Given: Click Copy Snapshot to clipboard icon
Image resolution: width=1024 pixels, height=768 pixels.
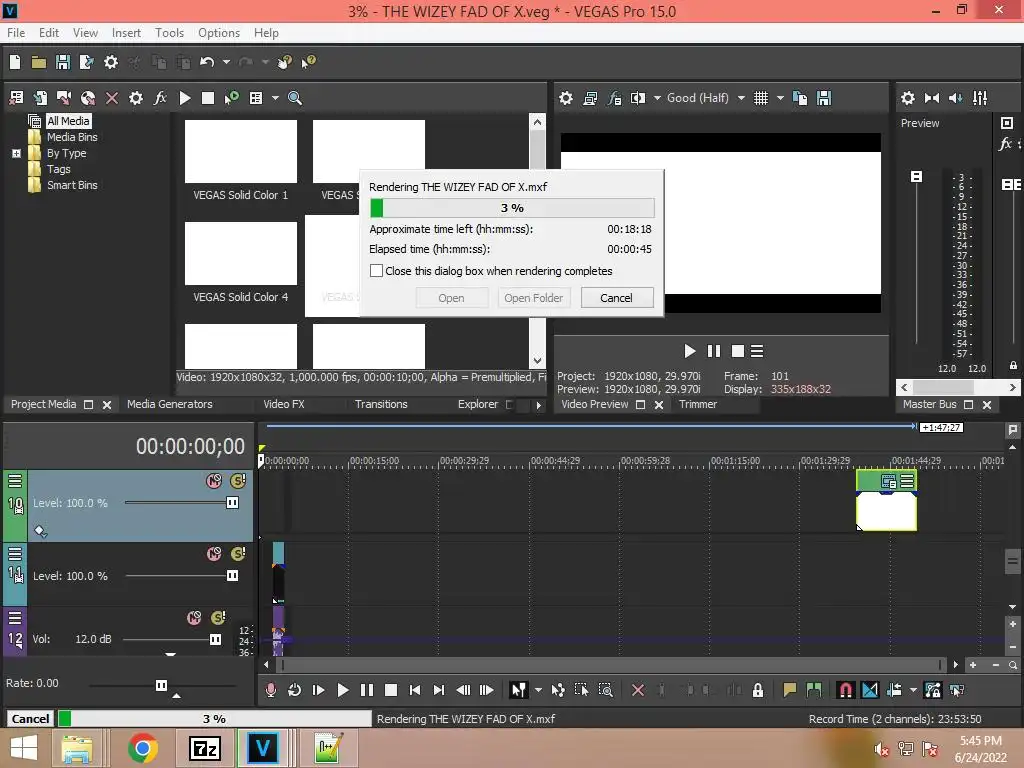Looking at the screenshot, I should (799, 98).
